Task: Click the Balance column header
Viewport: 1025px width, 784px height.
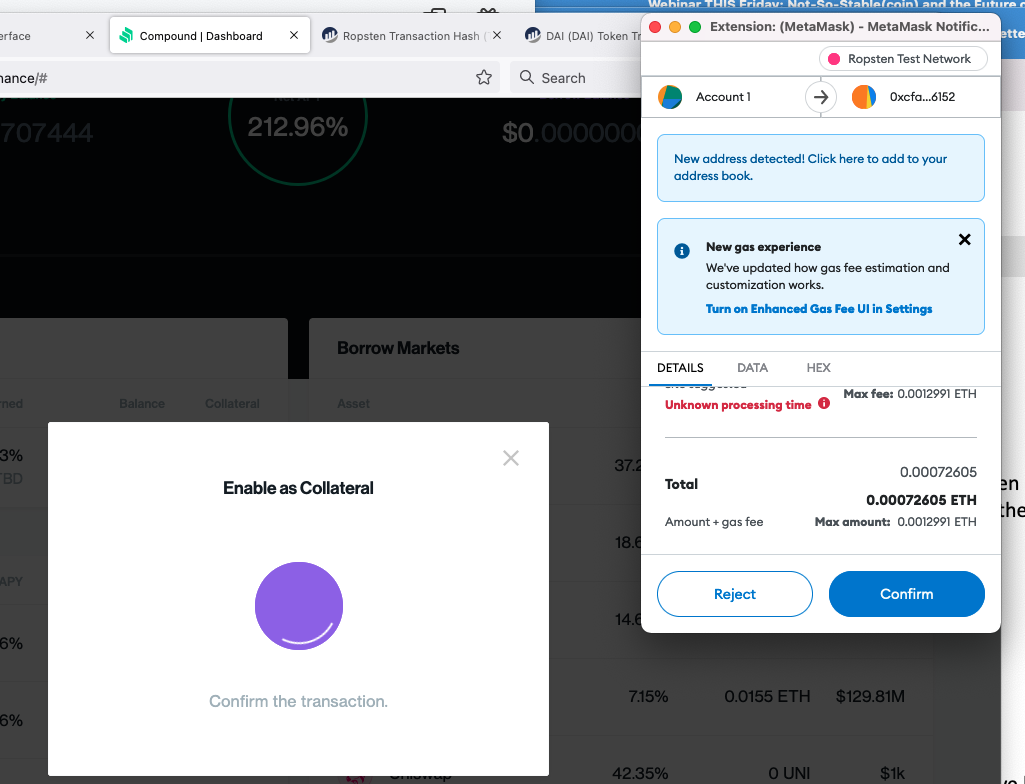Action: [142, 404]
